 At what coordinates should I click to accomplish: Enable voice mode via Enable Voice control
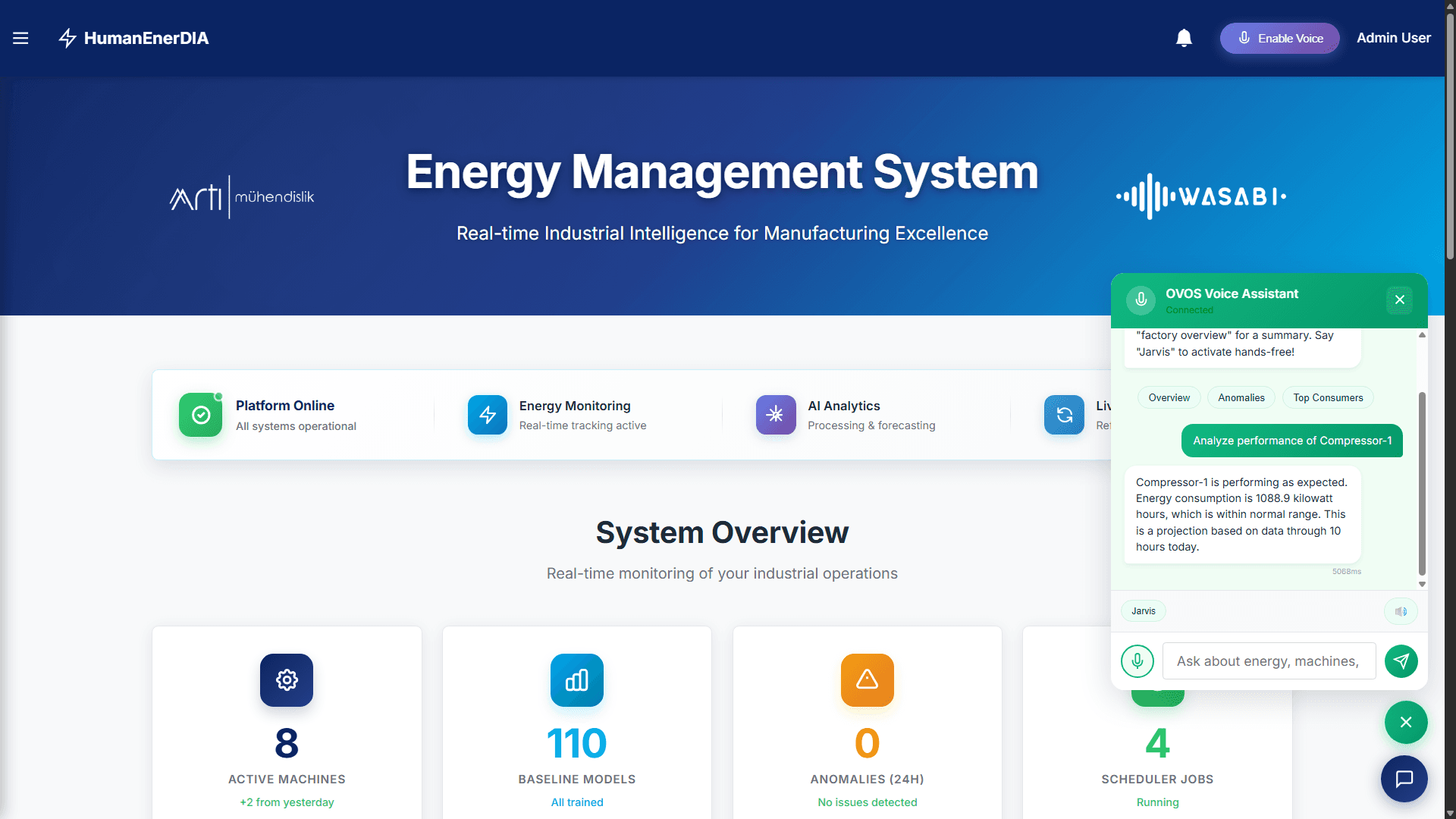coord(1279,38)
